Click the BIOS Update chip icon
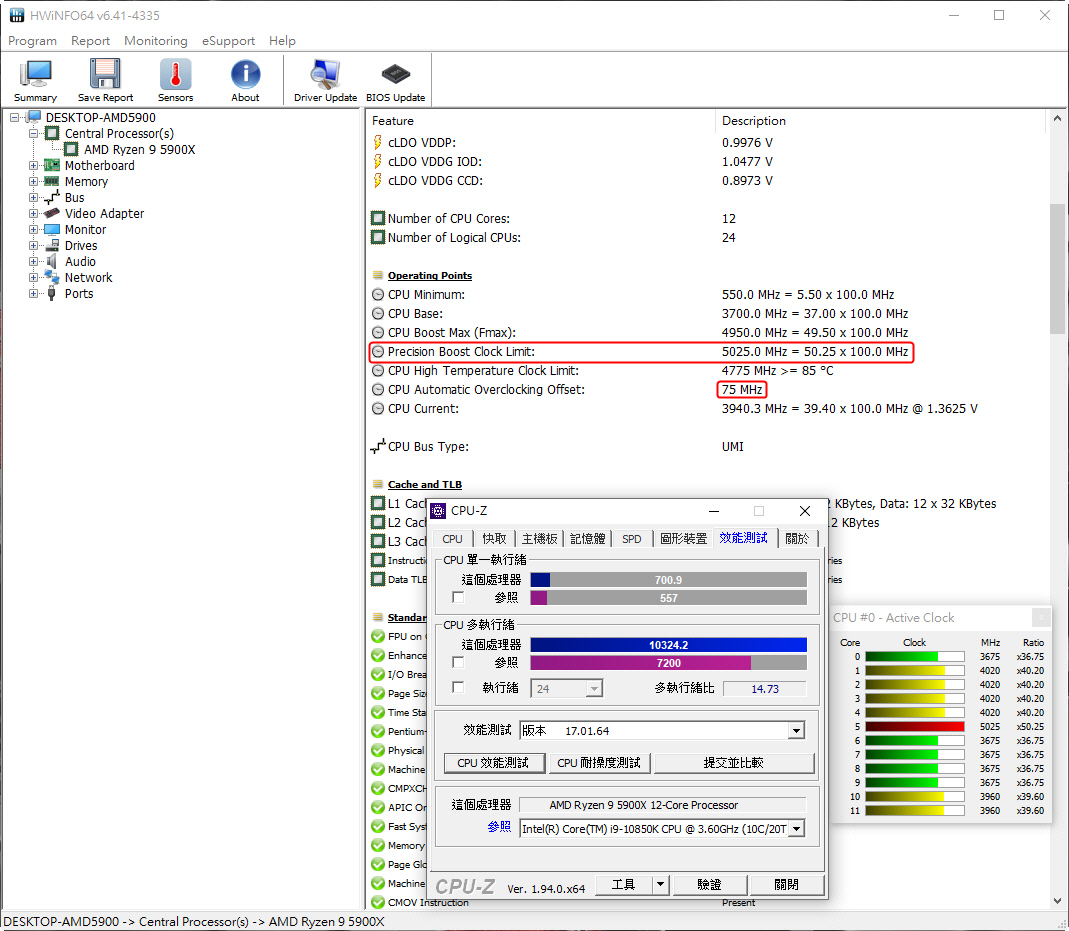The image size is (1069, 931). [395, 74]
